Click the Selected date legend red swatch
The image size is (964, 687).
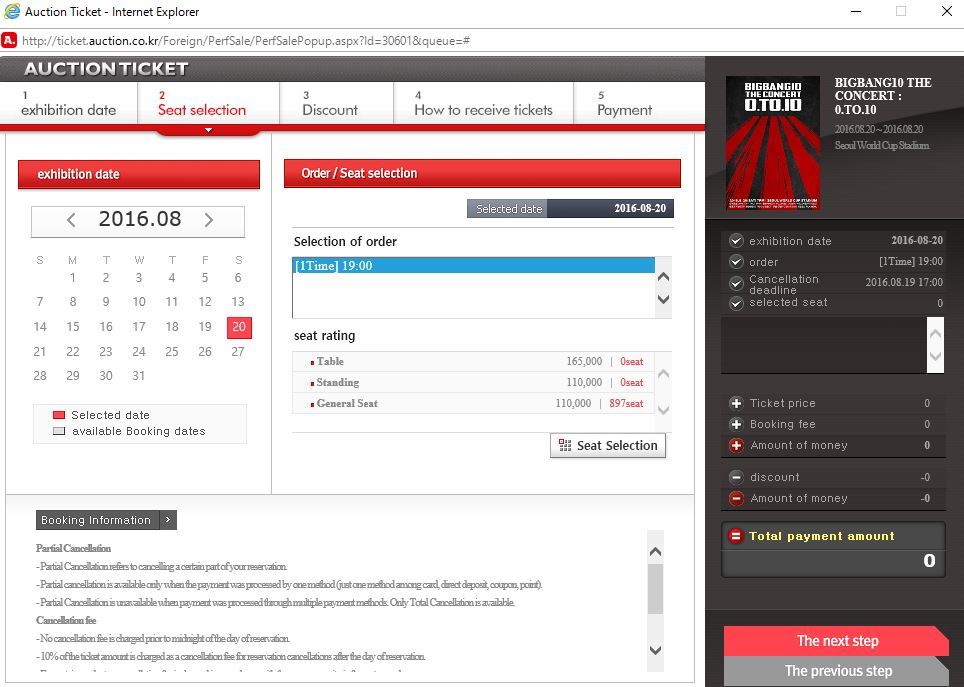[x=59, y=415]
